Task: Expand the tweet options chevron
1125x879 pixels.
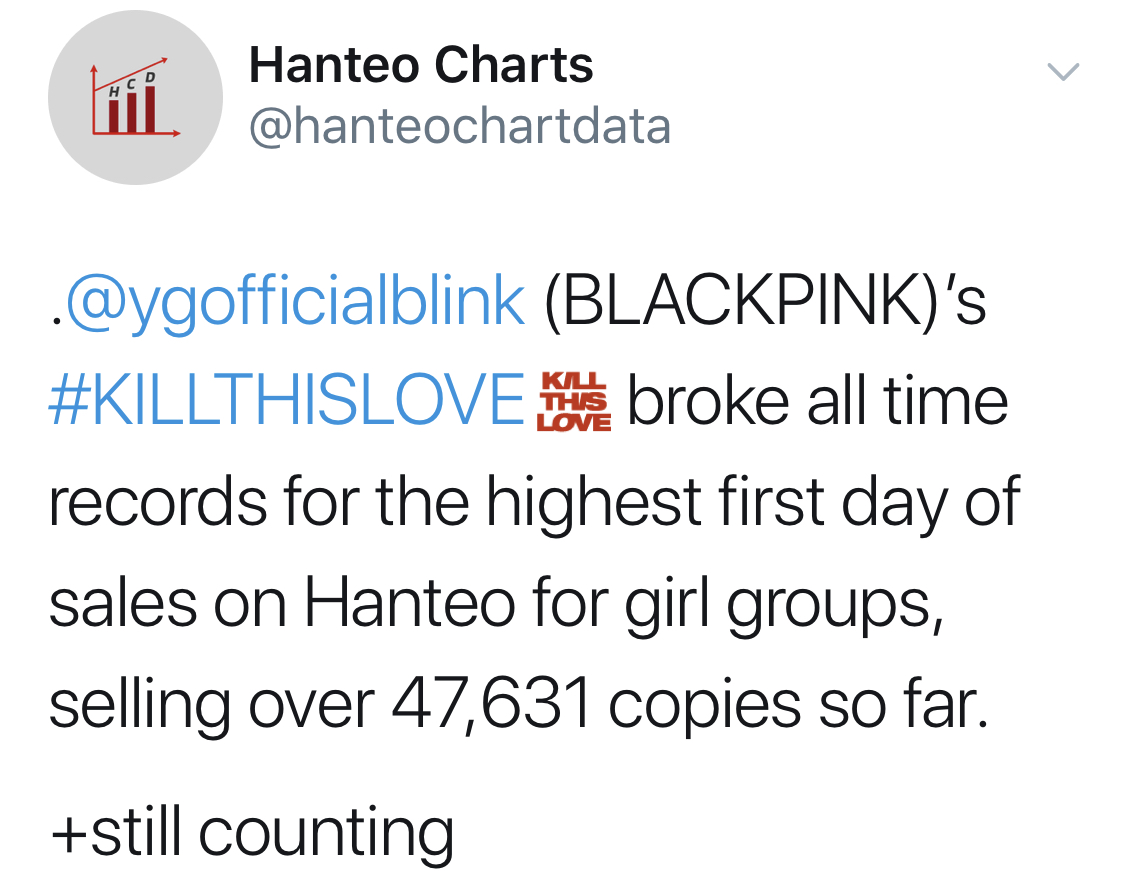Action: click(x=1063, y=71)
